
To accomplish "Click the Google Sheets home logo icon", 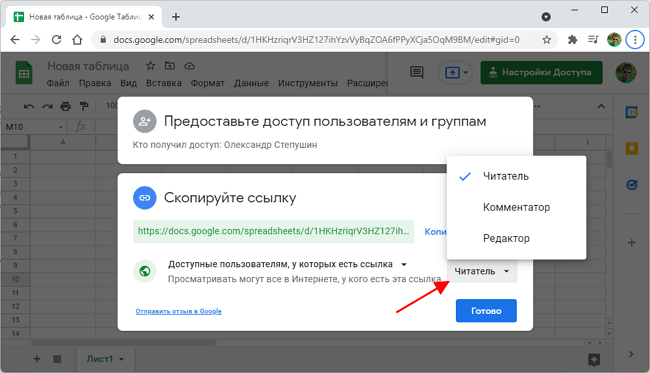I will (x=24, y=73).
